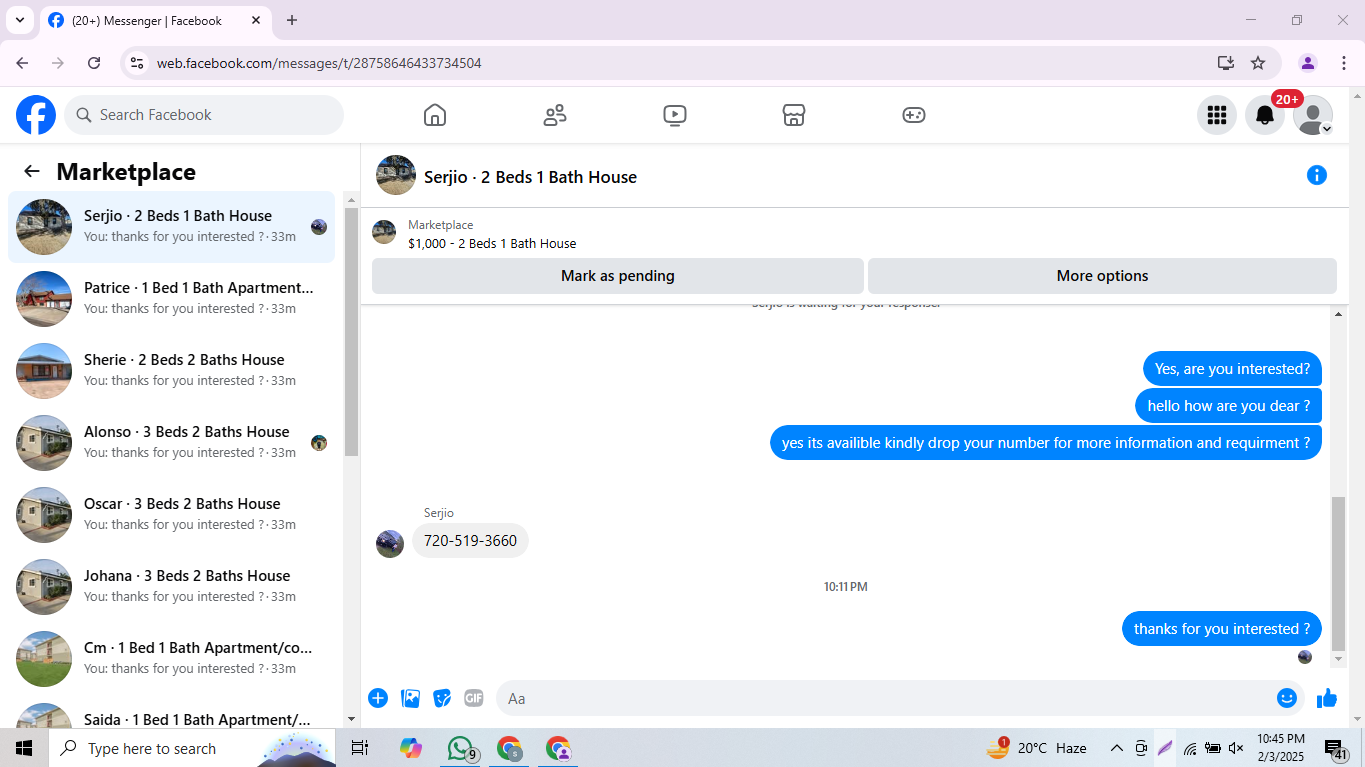Open the Johana 3 Beds 2 Baths House chat
Image resolution: width=1365 pixels, height=767 pixels.
(x=171, y=587)
